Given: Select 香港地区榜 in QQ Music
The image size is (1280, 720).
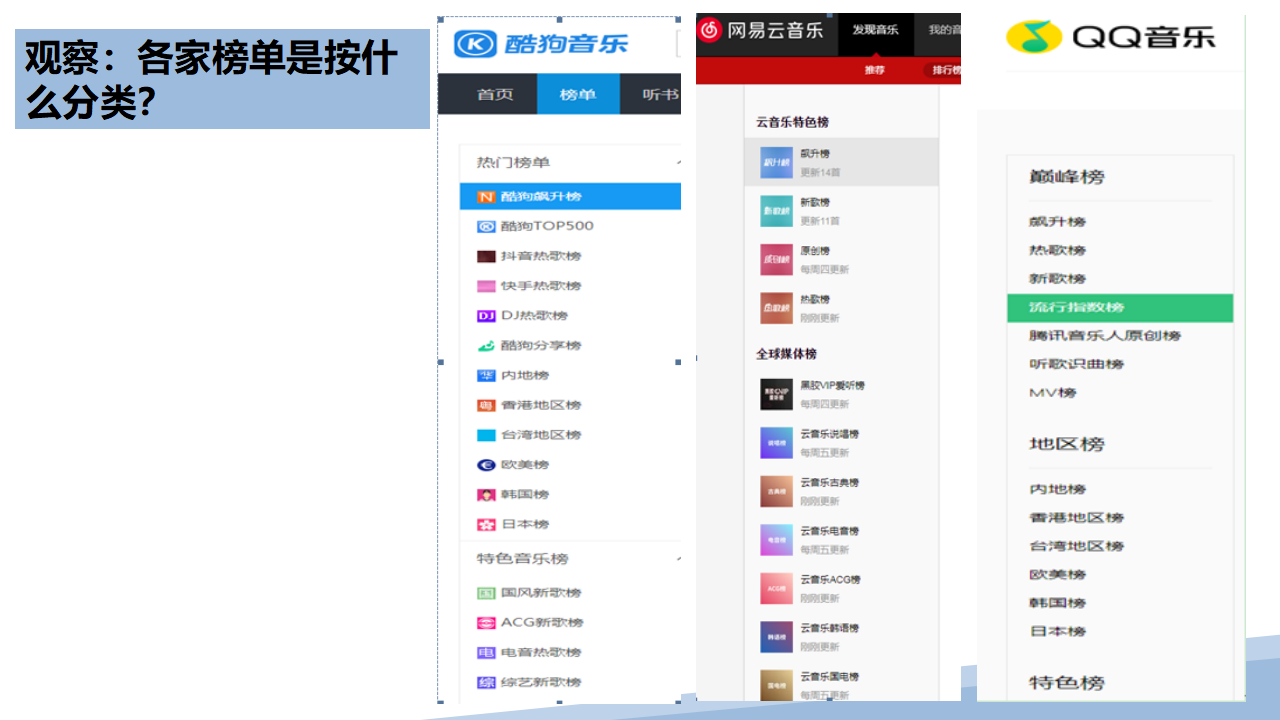Looking at the screenshot, I should coord(1076,518).
